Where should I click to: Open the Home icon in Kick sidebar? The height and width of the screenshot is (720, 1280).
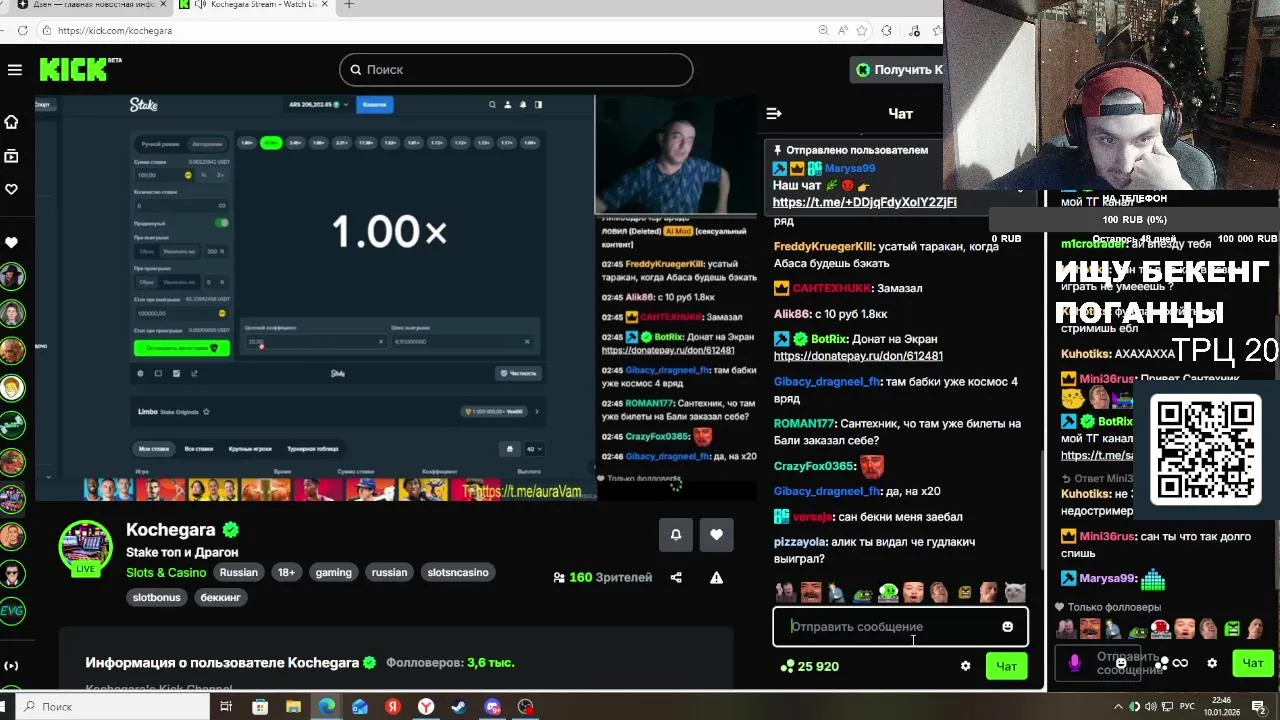12,122
